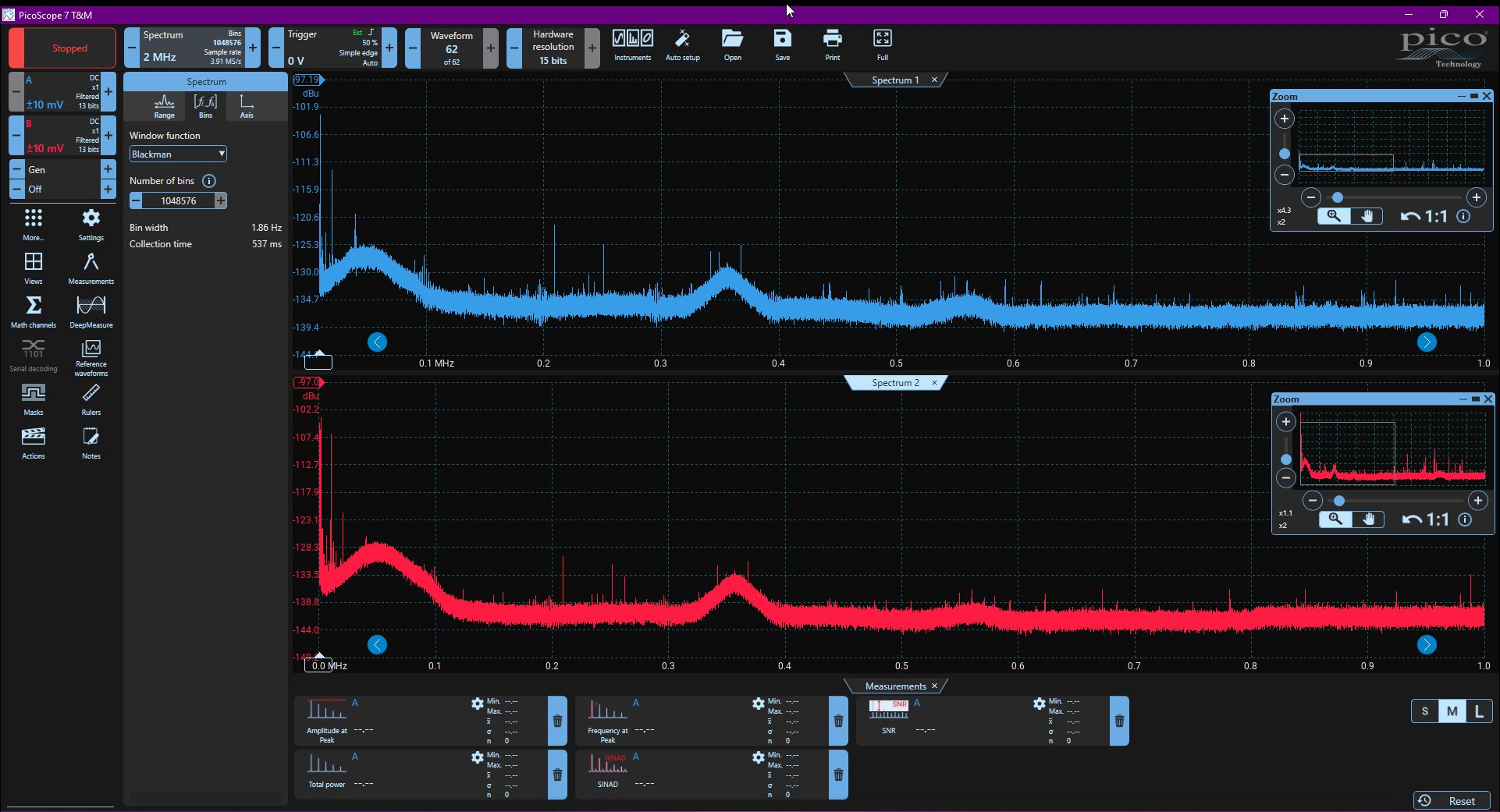Open Serial decoding
This screenshot has width=1500, height=812.
34,356
